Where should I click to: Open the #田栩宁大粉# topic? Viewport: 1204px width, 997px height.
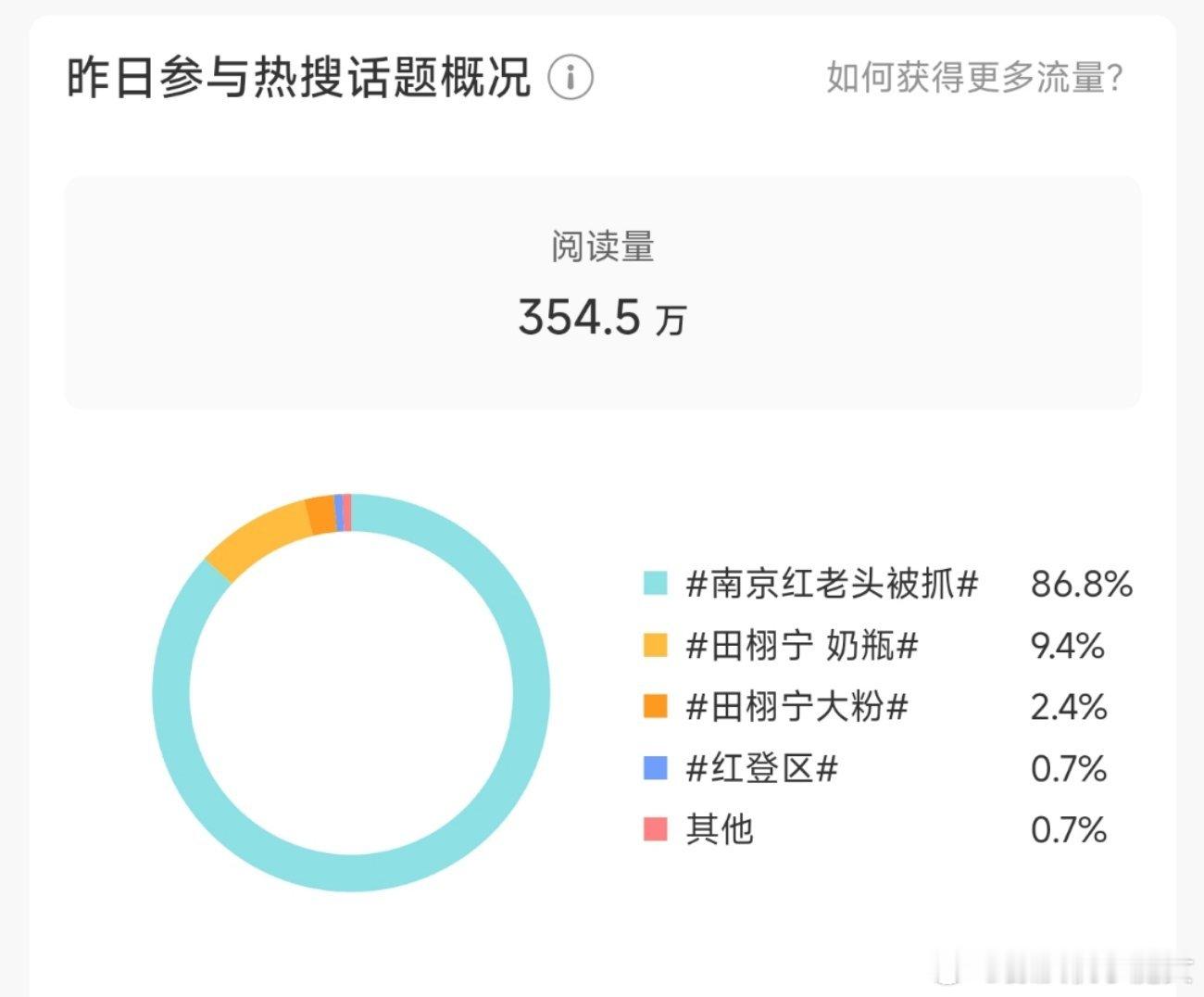coord(796,706)
